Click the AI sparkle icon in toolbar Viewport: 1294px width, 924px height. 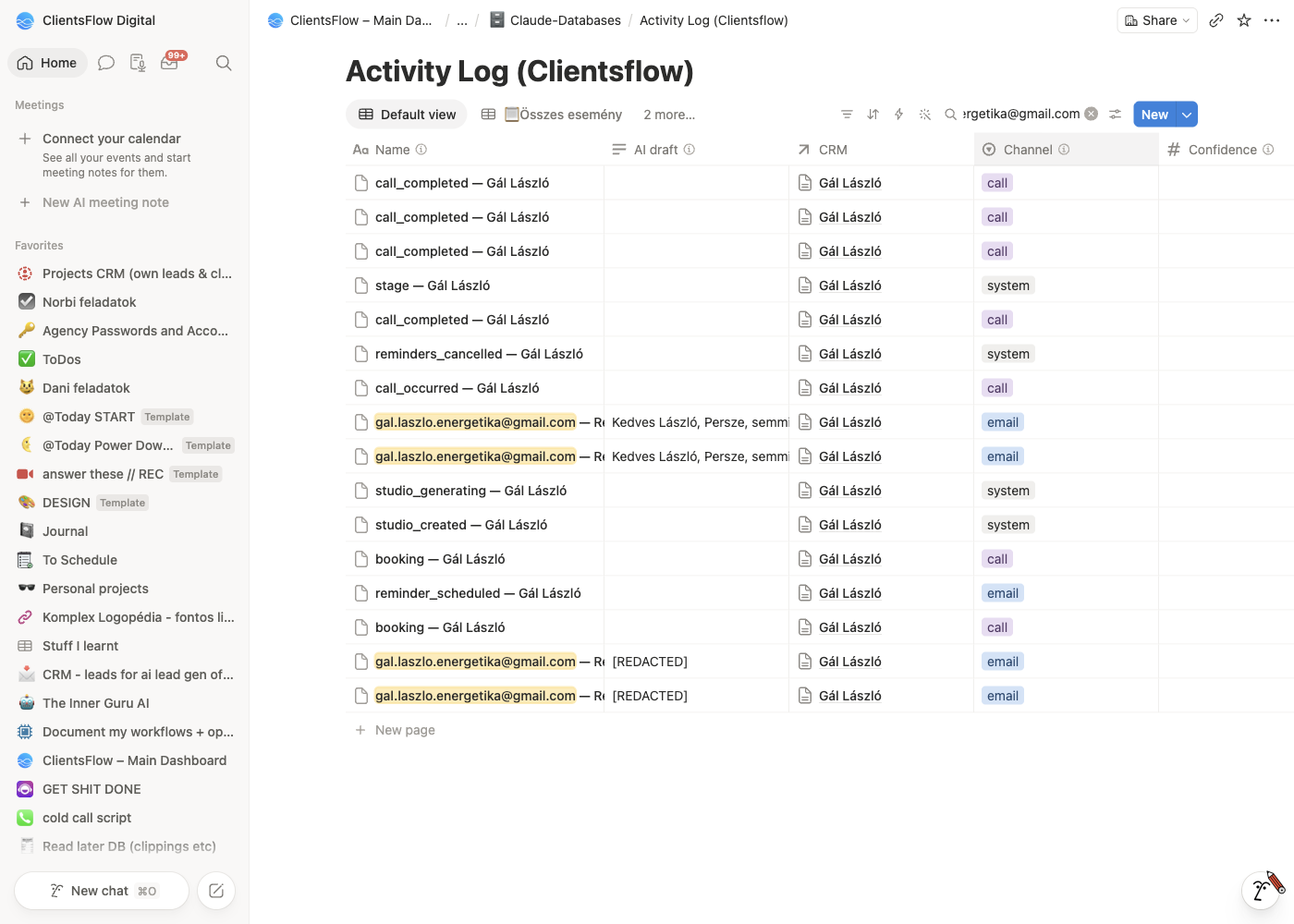[x=924, y=115]
